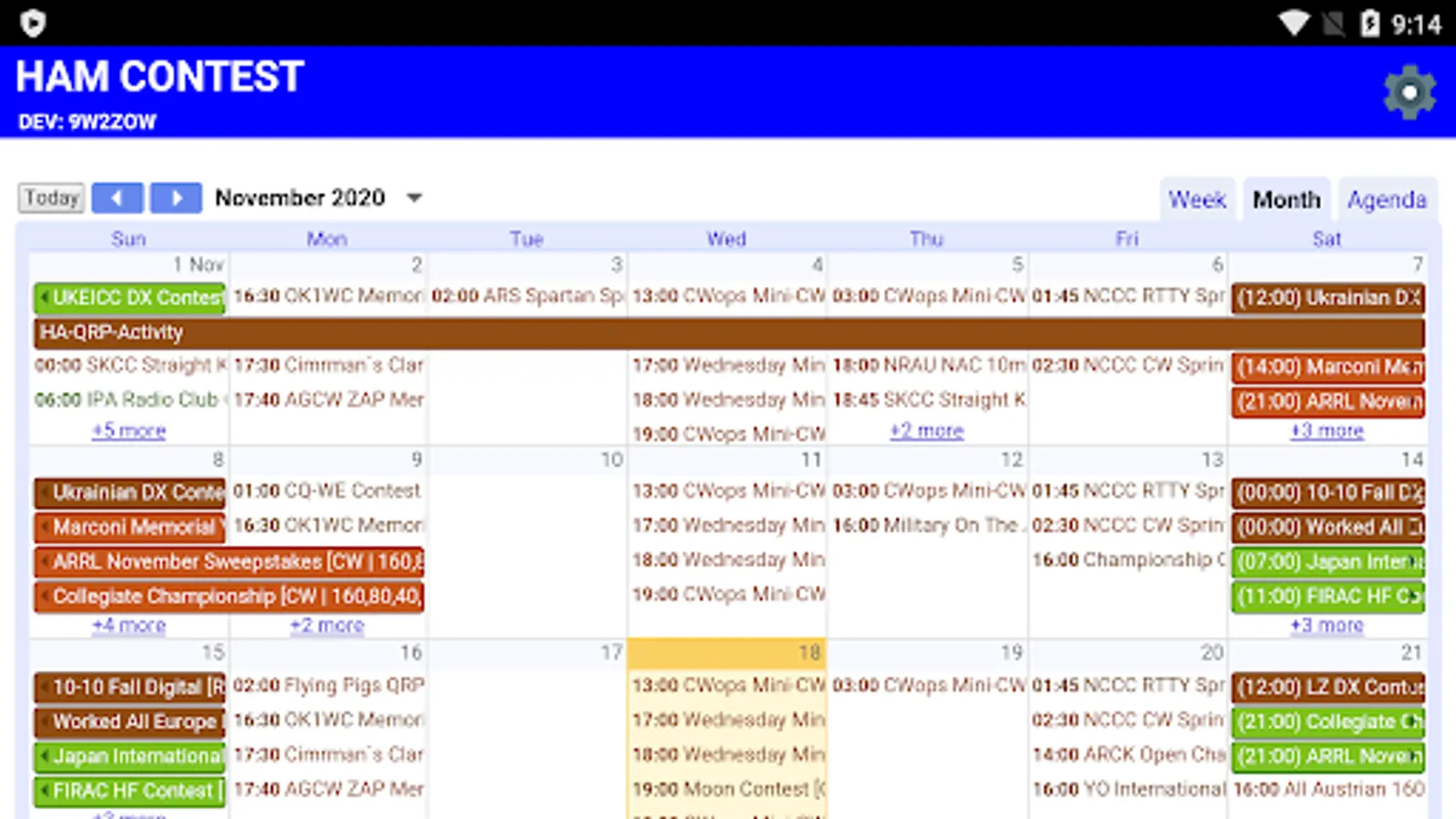Open Ukrainian DX Contest on Sunday the 8th
The height and width of the screenshot is (819, 1456).
[129, 492]
